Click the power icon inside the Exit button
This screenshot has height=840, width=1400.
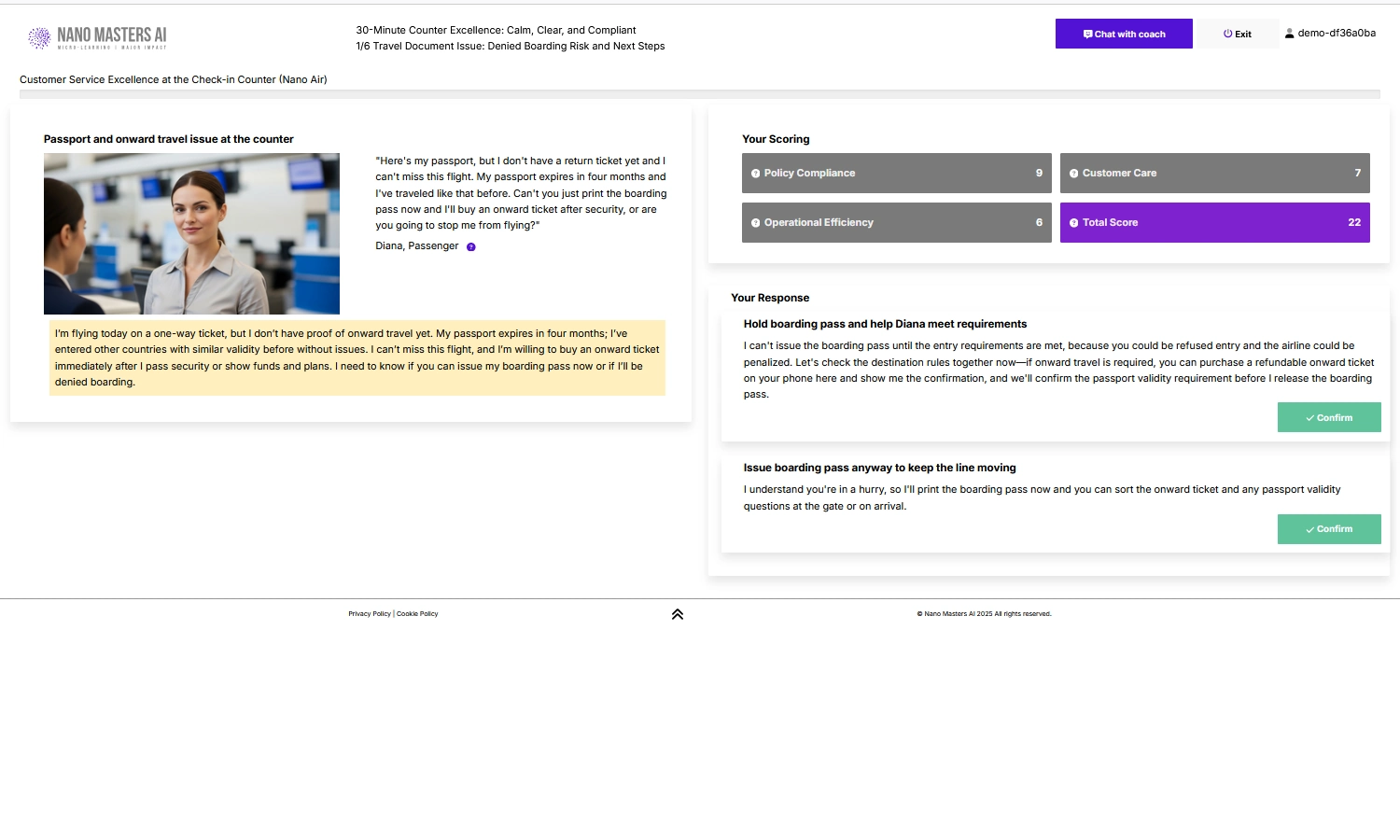click(1227, 34)
